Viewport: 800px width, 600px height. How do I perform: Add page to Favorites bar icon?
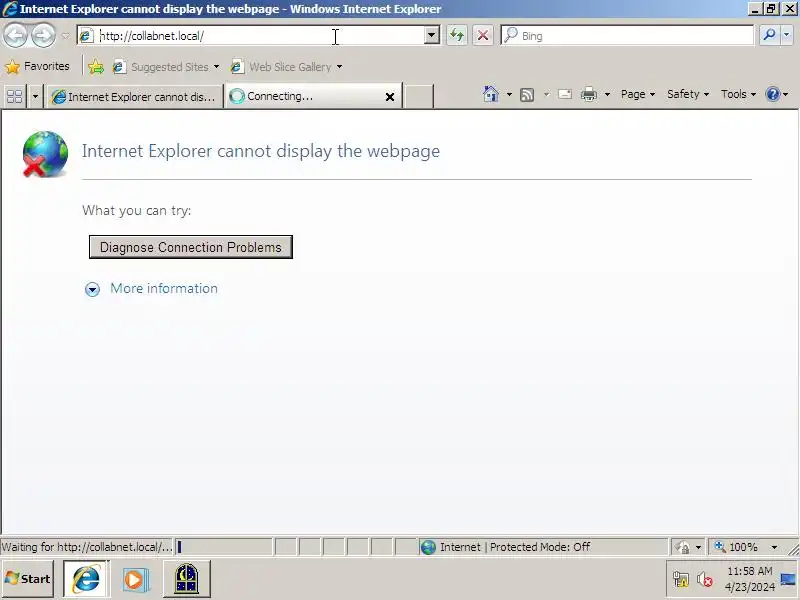coord(95,67)
